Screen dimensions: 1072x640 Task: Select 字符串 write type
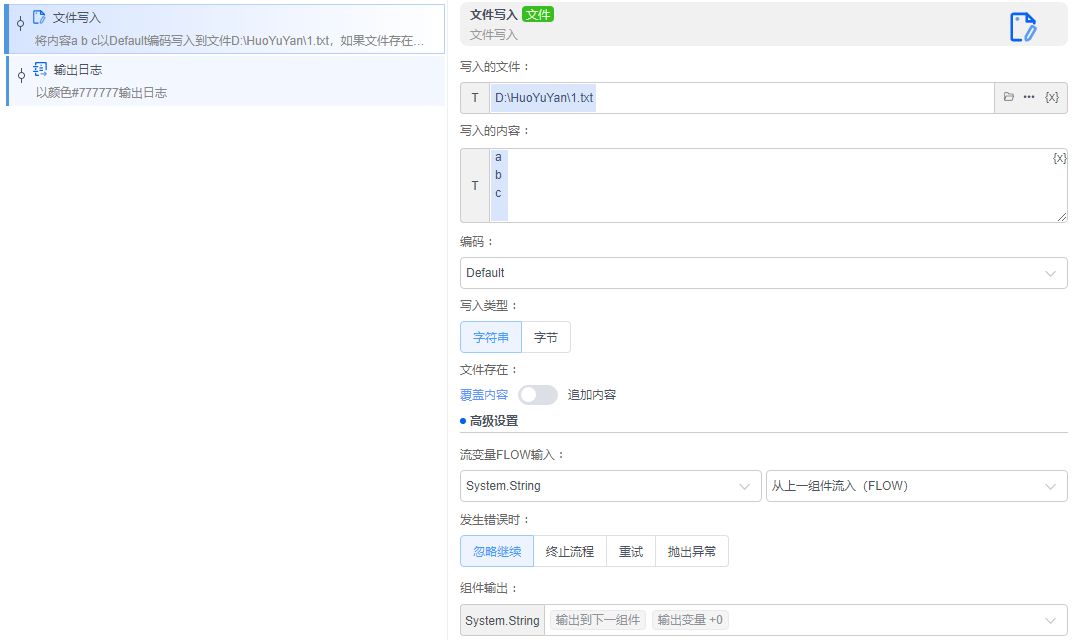coord(491,337)
